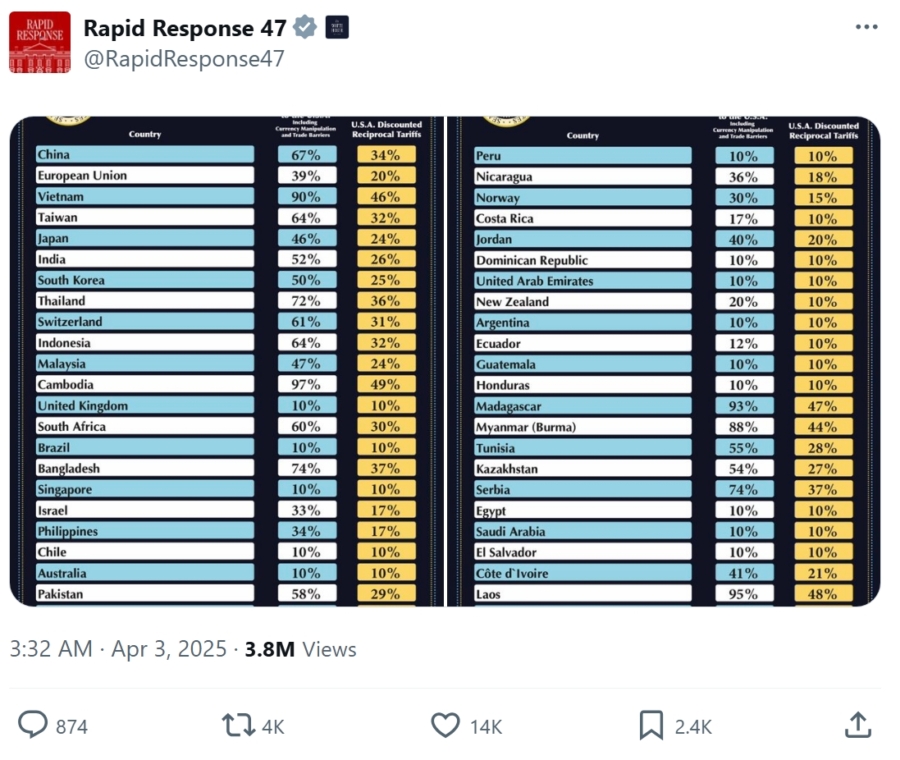Click the 874 replies count
This screenshot has width=900, height=760.
[x=72, y=727]
